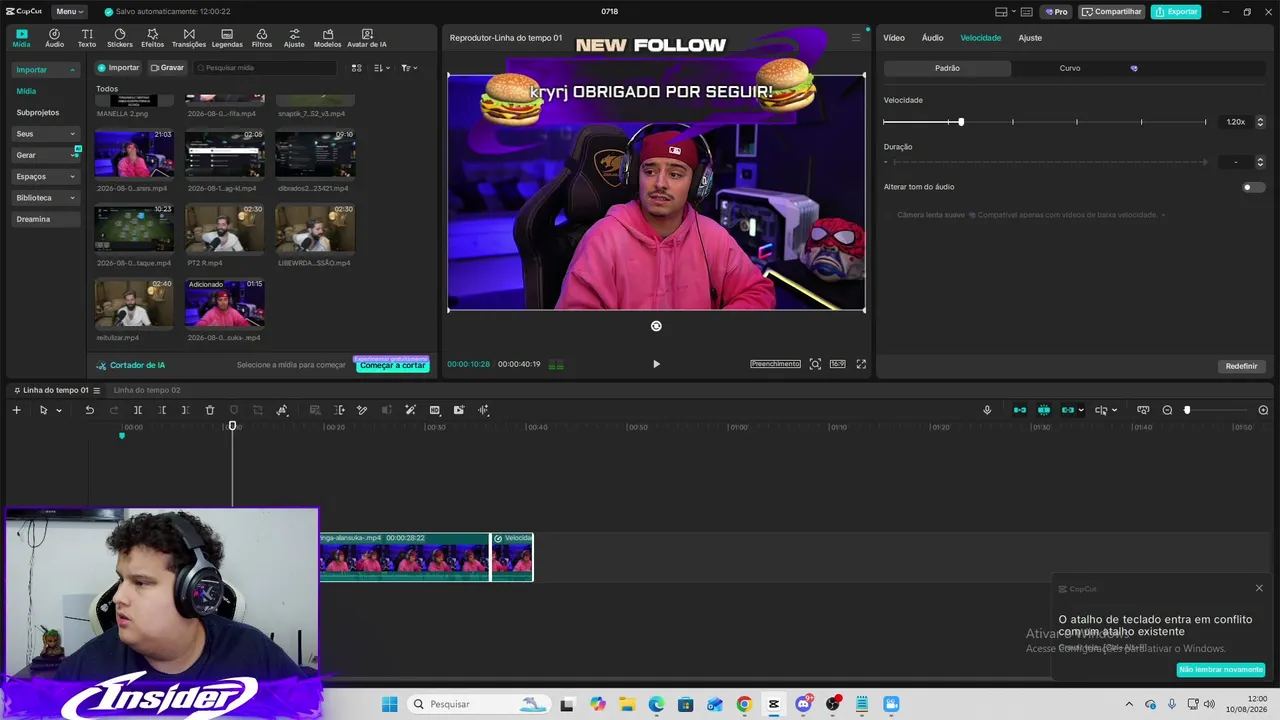
Task: Open the Áudio panel
Action: [x=54, y=38]
